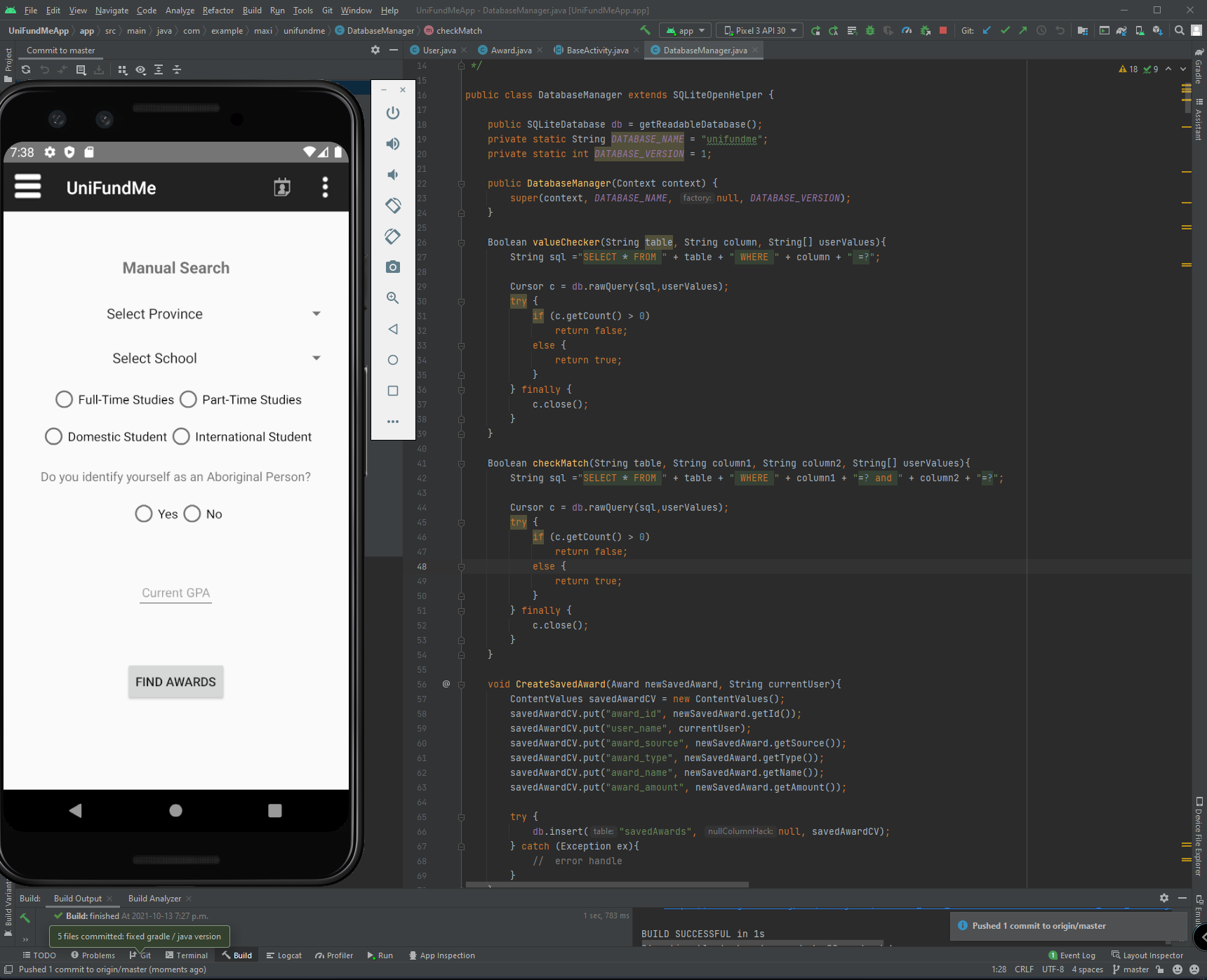Take emulator screenshot with camera icon

(x=393, y=267)
